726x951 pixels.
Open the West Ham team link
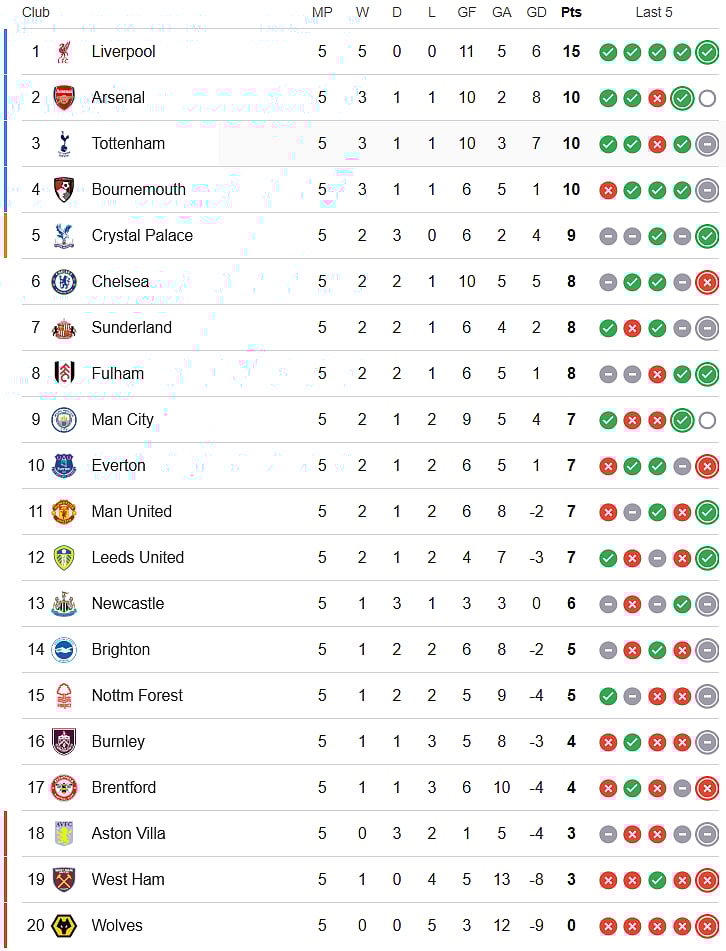point(128,880)
